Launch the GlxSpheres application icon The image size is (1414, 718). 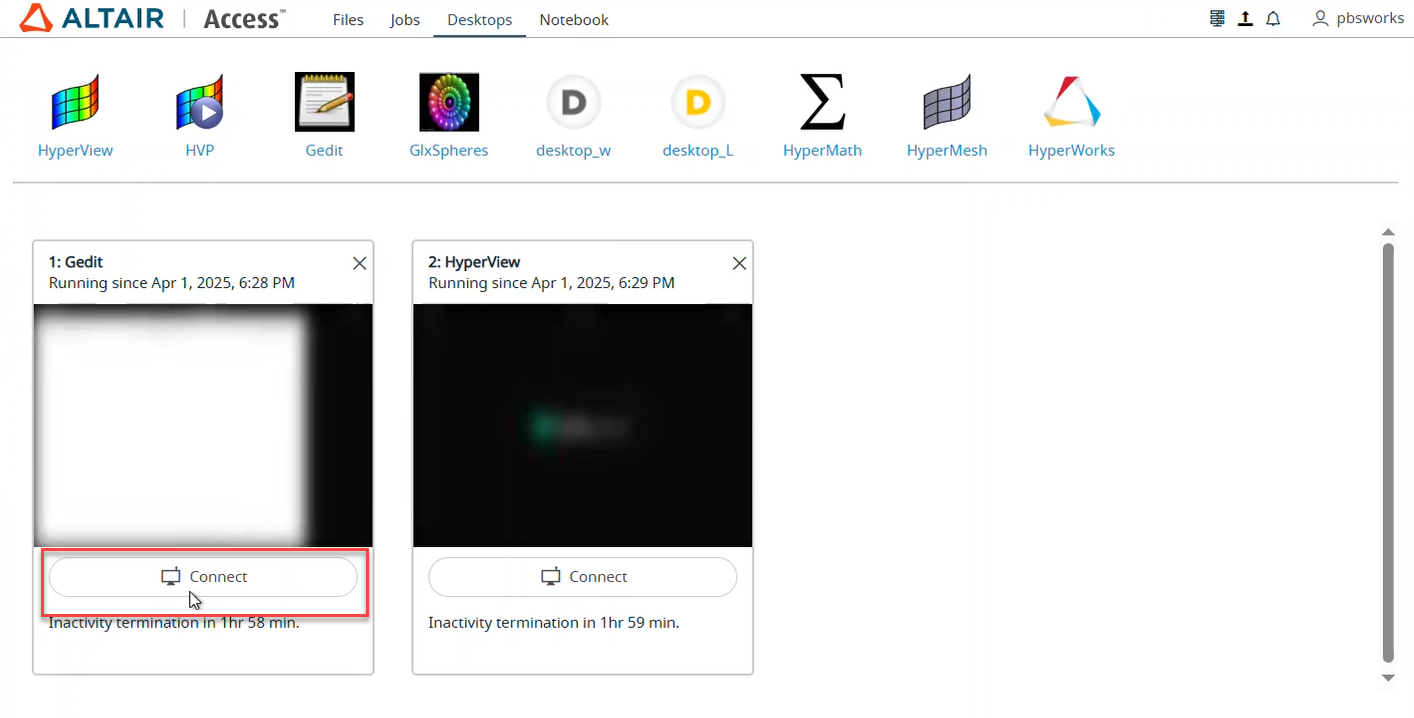point(449,102)
